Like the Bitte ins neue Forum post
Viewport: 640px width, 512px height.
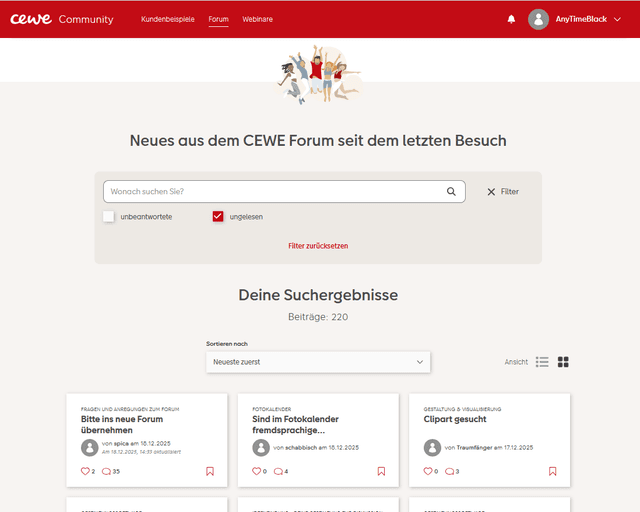pyautogui.click(x=85, y=471)
